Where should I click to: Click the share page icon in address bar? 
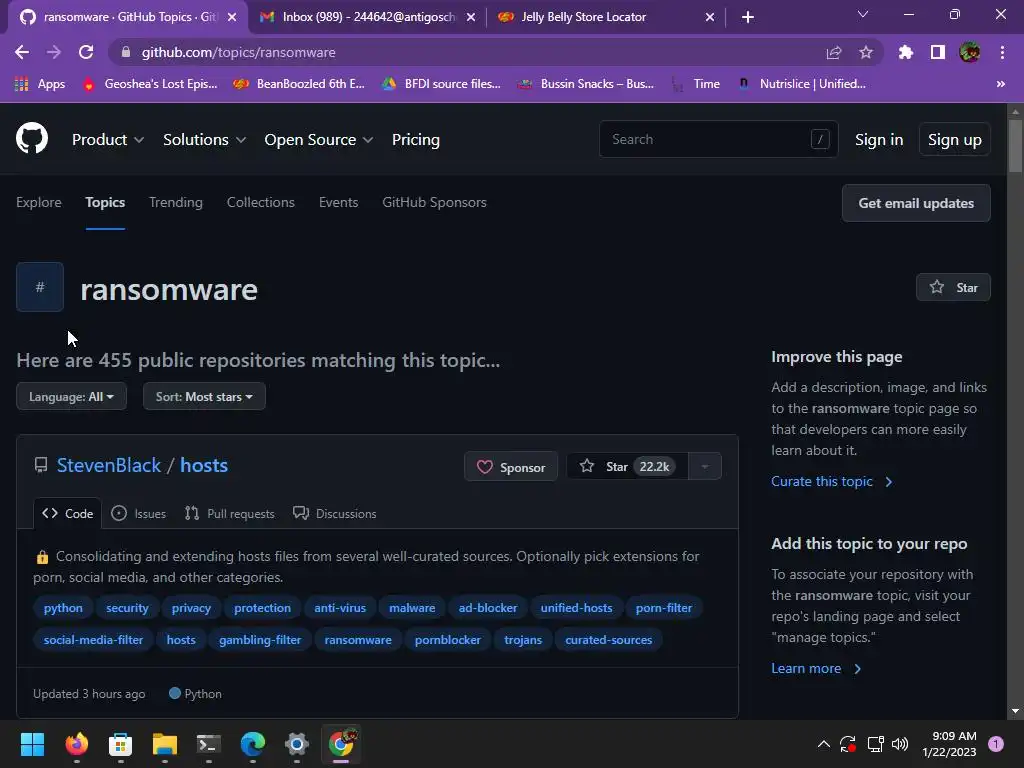pos(834,52)
